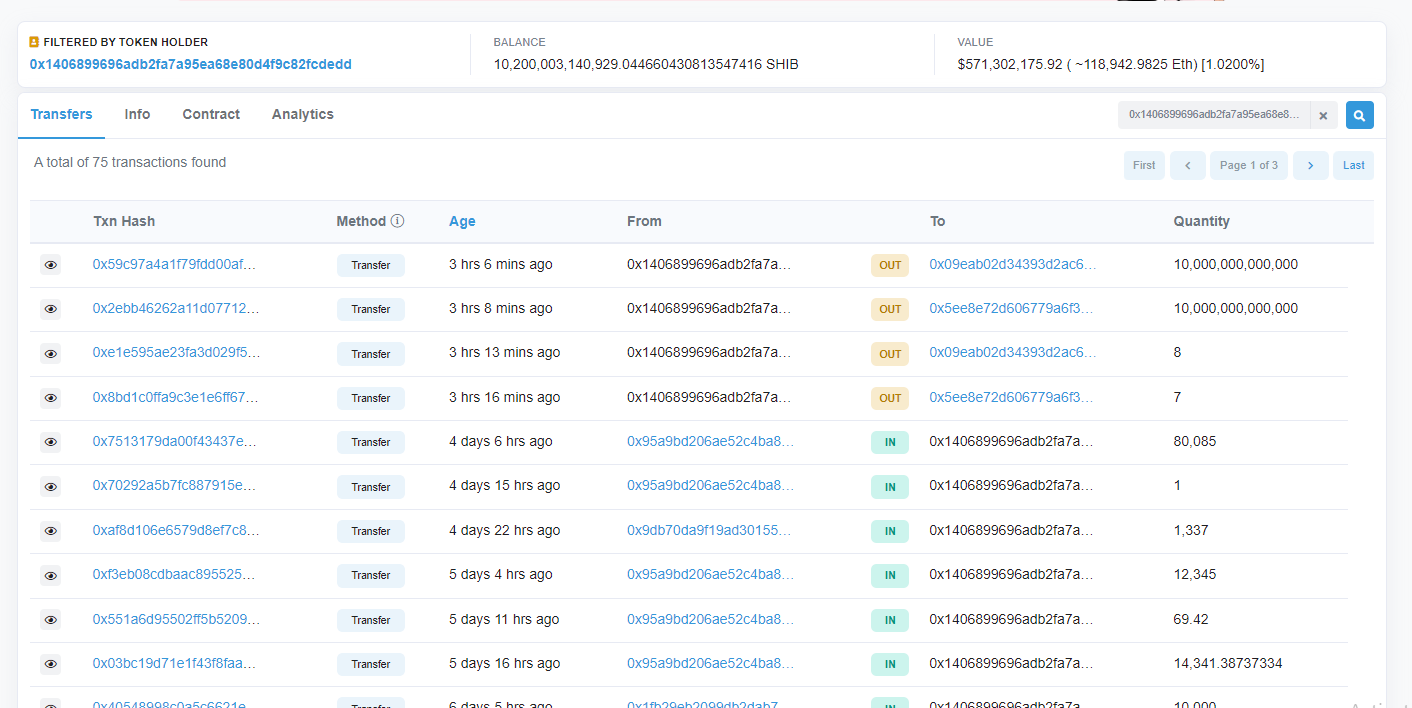Click OUT badge in 3 hrs 6 mins row

pyautogui.click(x=890, y=265)
